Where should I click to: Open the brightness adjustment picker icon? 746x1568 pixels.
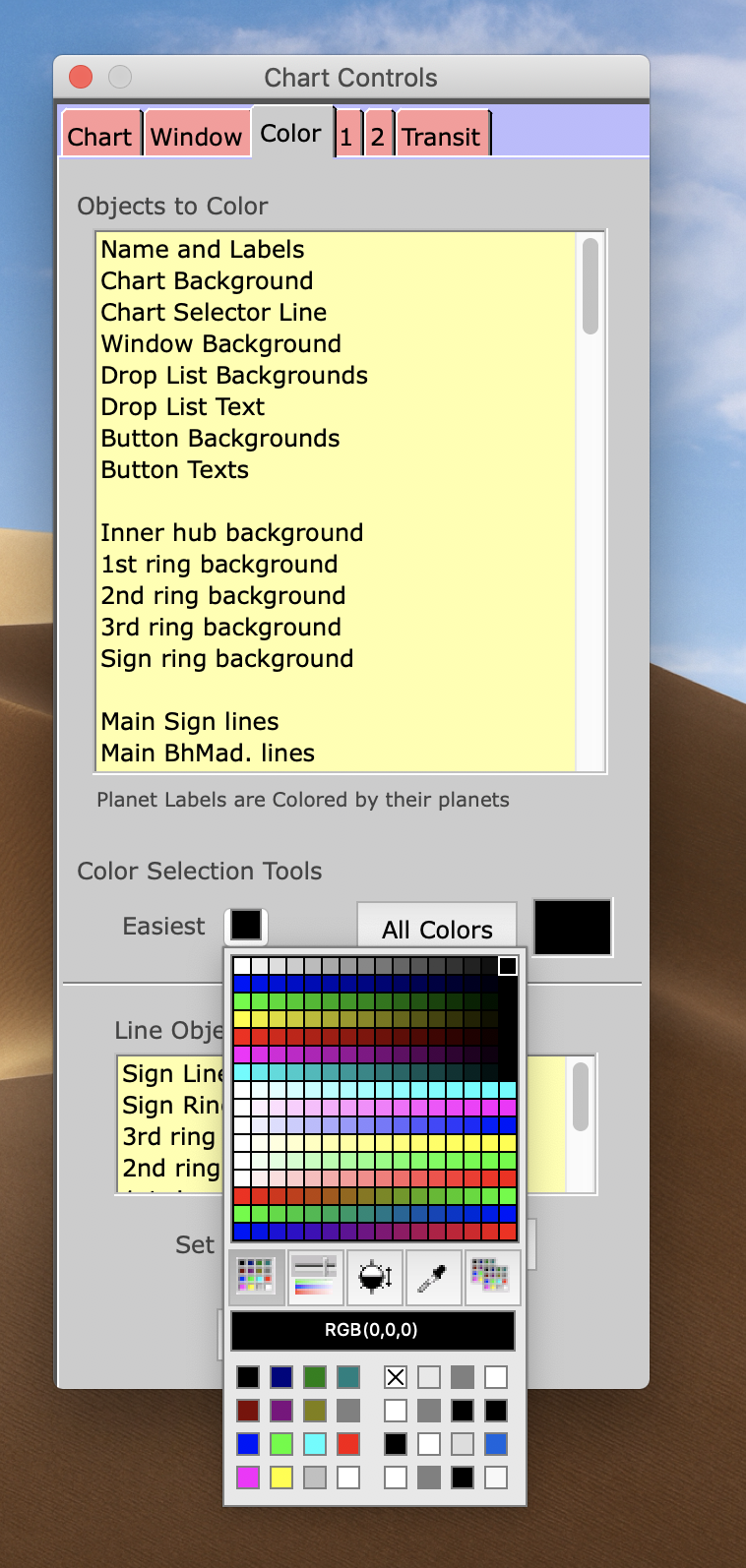[x=375, y=1278]
